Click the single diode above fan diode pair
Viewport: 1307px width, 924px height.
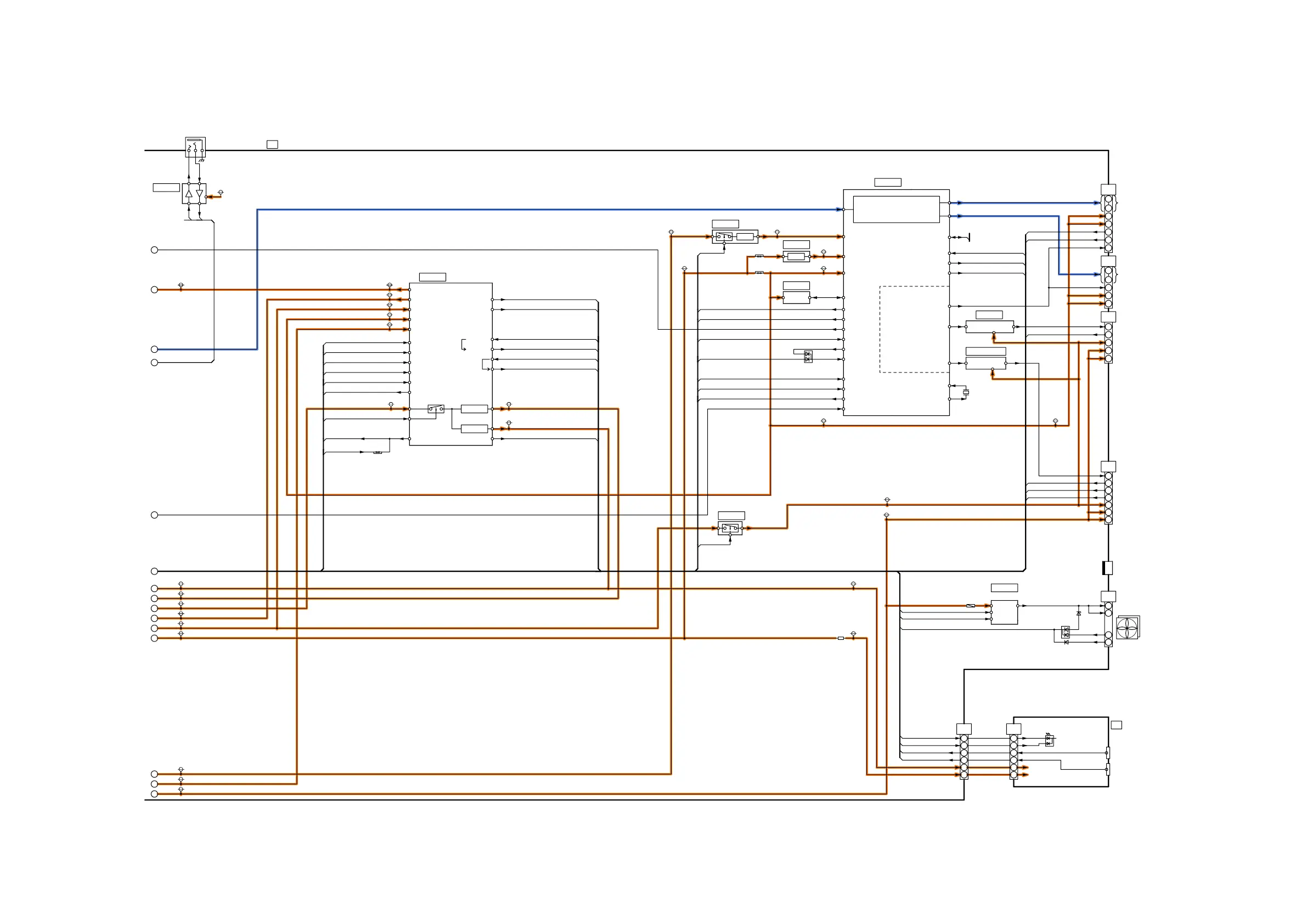[x=1078, y=613]
